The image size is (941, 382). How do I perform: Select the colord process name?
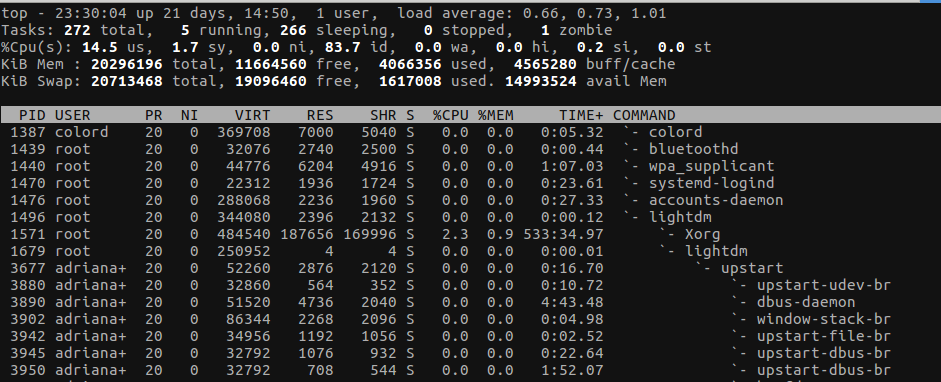[x=675, y=132]
